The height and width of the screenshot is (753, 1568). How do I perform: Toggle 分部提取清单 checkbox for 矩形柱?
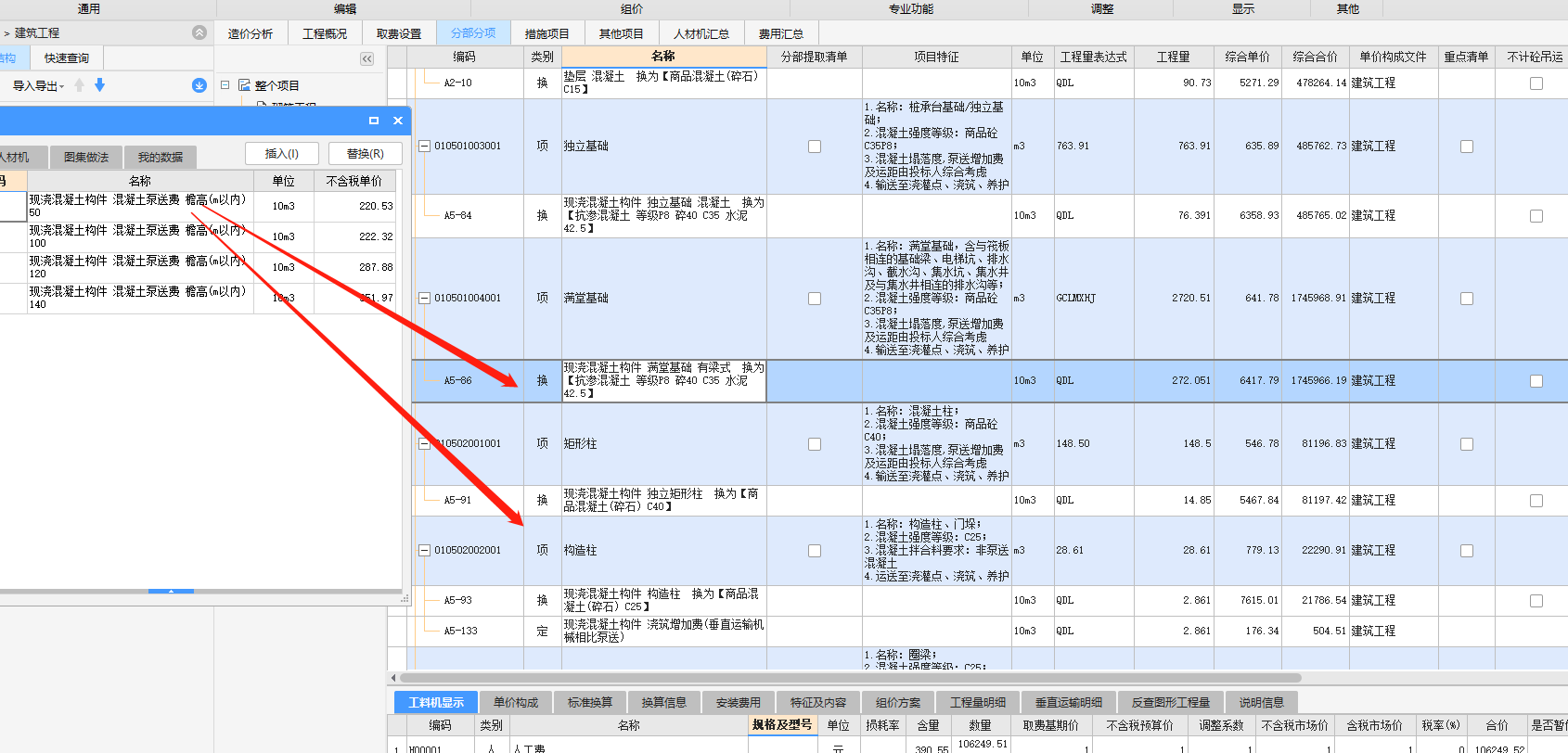[815, 444]
